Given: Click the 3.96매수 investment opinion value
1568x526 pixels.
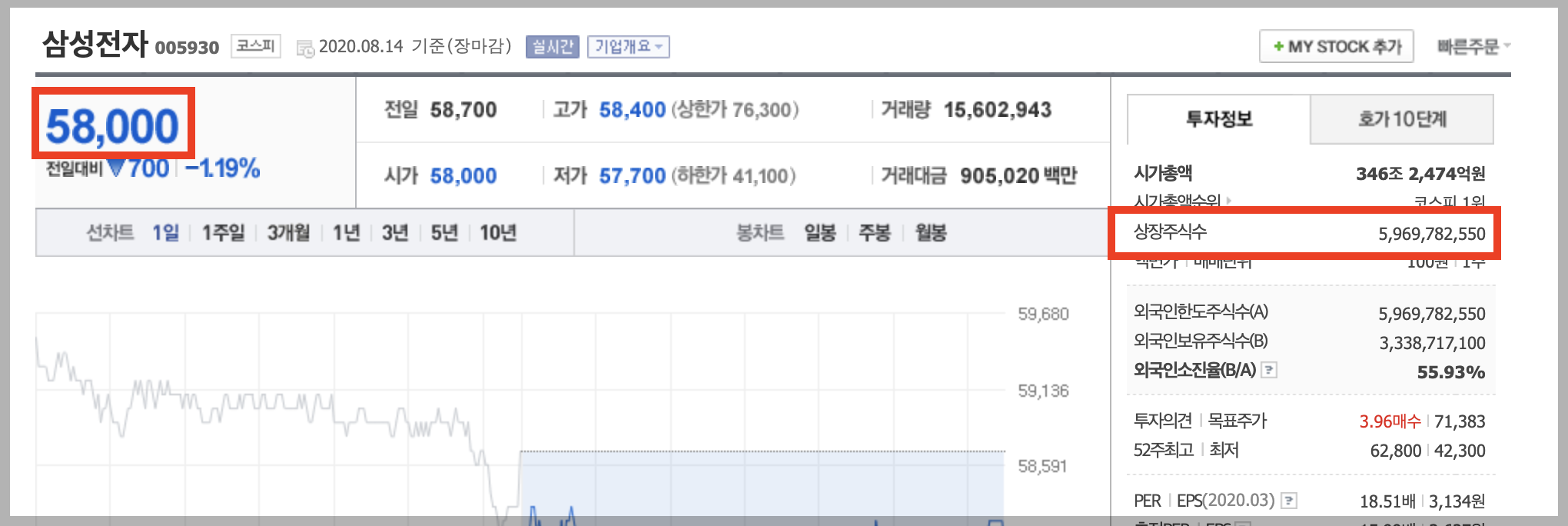Looking at the screenshot, I should pyautogui.click(x=1390, y=421).
